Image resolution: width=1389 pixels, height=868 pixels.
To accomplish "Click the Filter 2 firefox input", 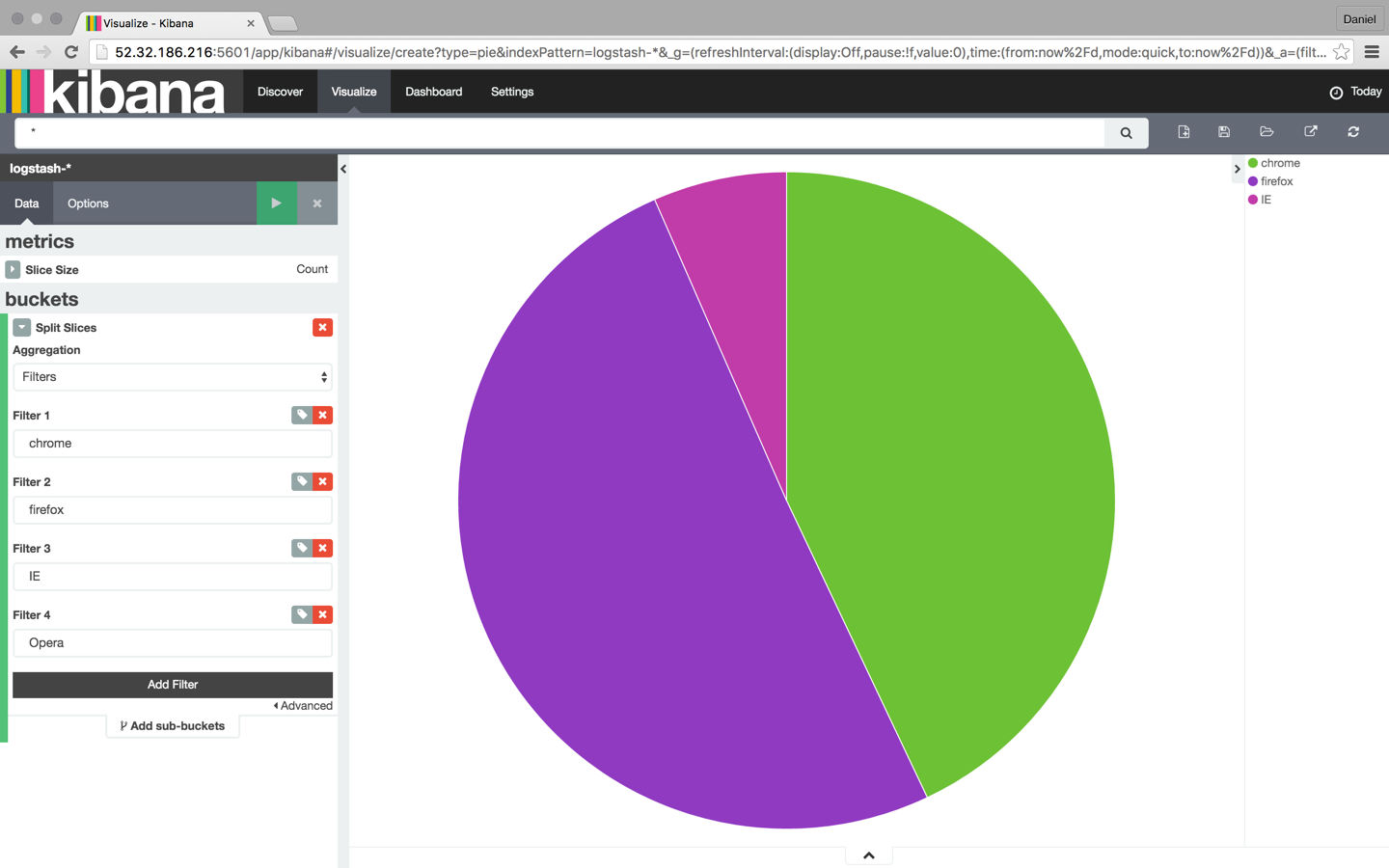I will [173, 510].
